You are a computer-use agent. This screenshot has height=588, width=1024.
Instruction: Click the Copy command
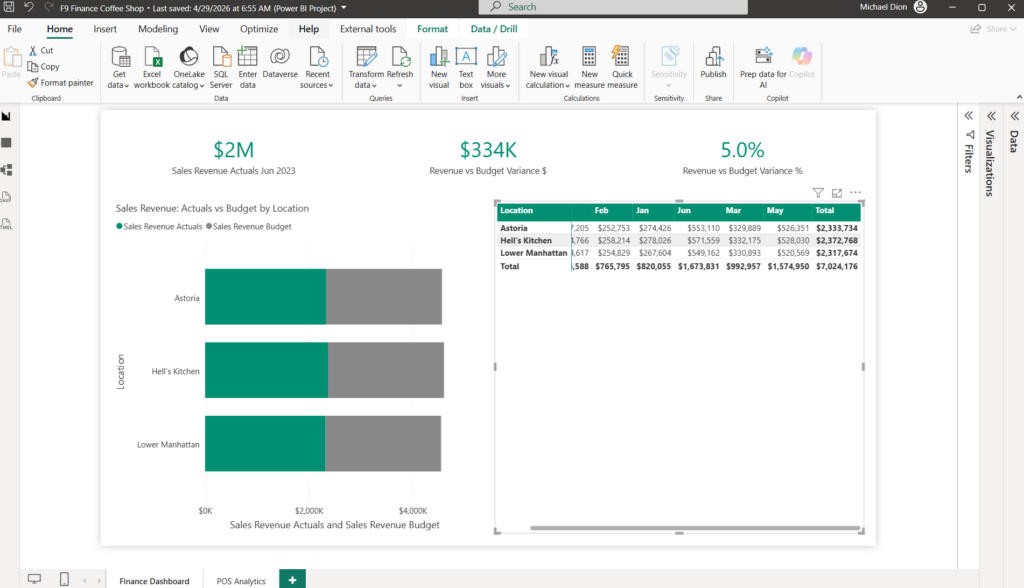coord(44,67)
